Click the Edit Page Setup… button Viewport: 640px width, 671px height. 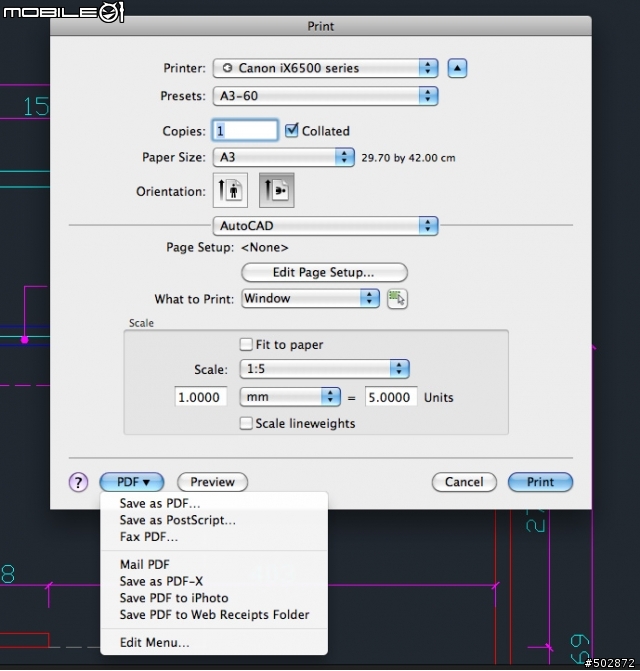tap(324, 273)
